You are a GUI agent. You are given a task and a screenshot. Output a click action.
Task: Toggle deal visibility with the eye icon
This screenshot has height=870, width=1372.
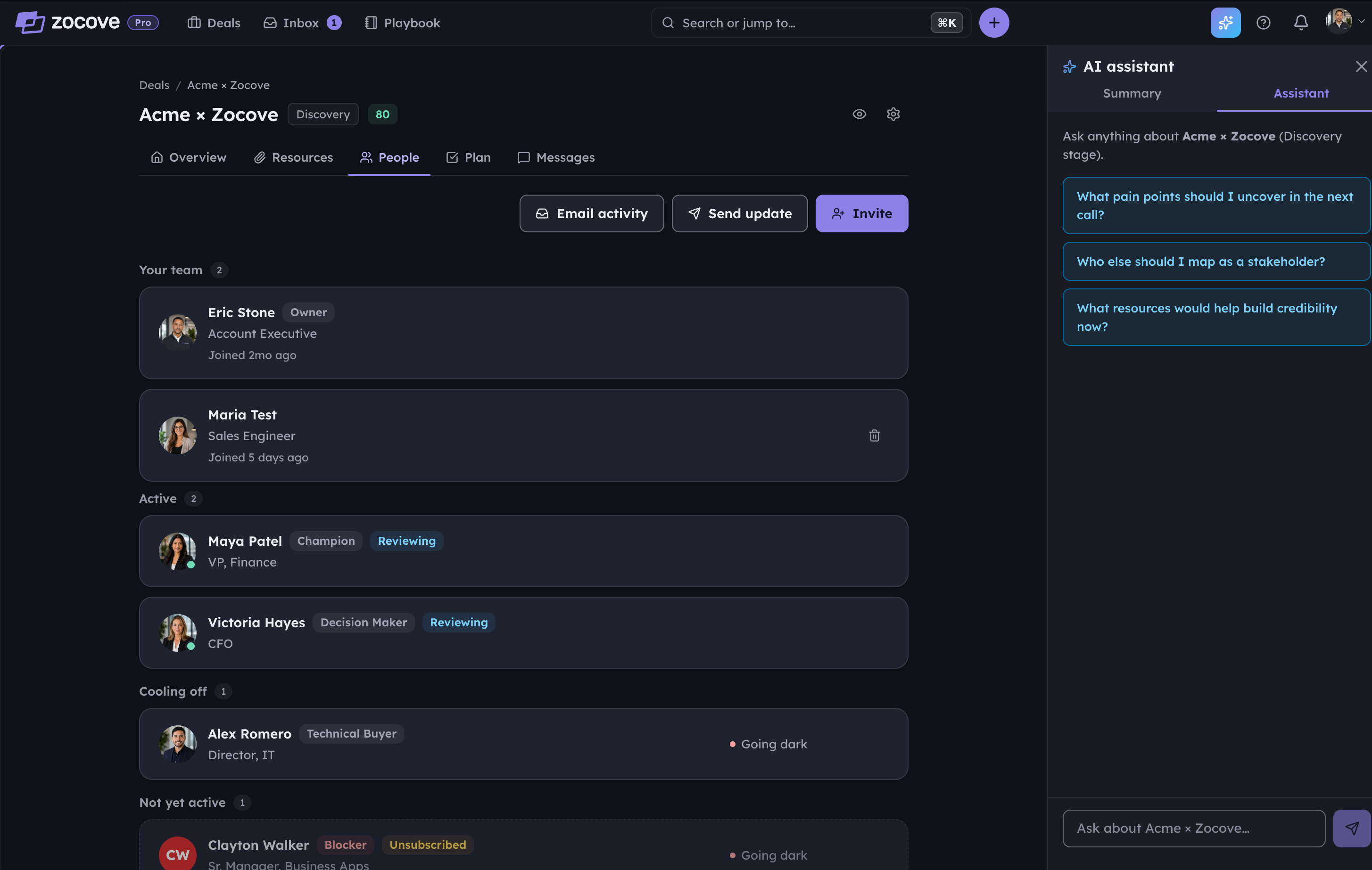[859, 115]
